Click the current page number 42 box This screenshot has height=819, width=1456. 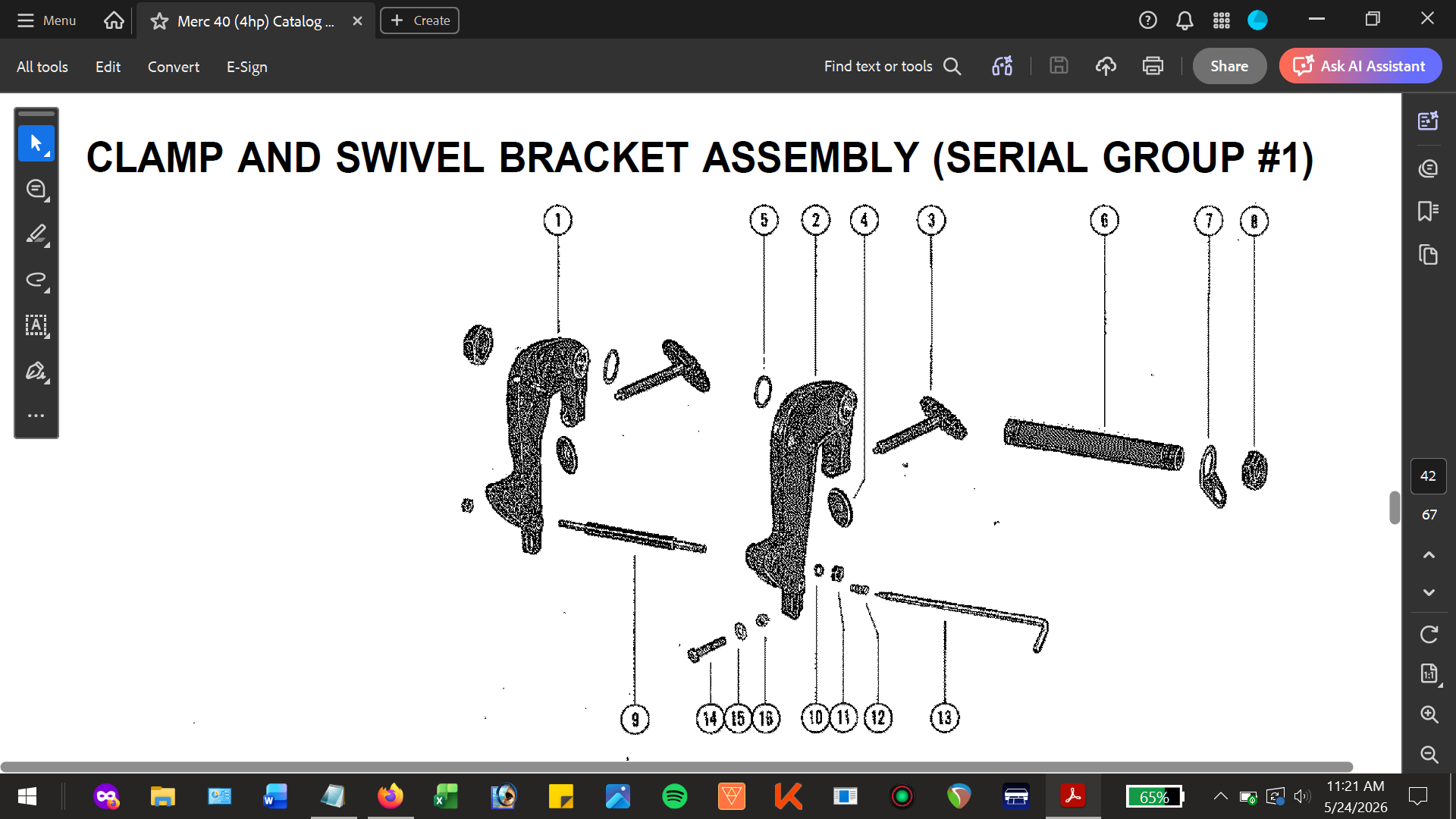tap(1428, 476)
